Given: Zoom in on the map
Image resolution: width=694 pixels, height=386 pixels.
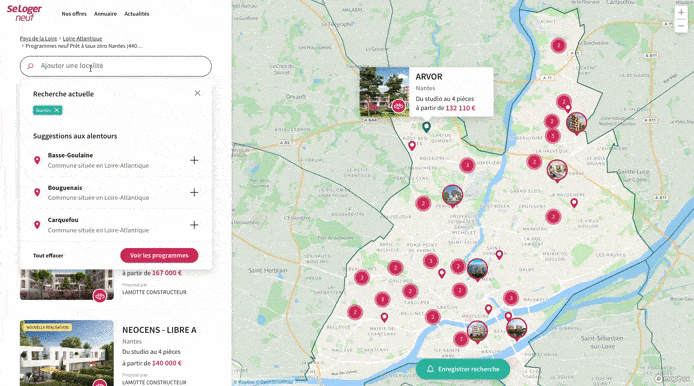Looking at the screenshot, I should pos(681,13).
